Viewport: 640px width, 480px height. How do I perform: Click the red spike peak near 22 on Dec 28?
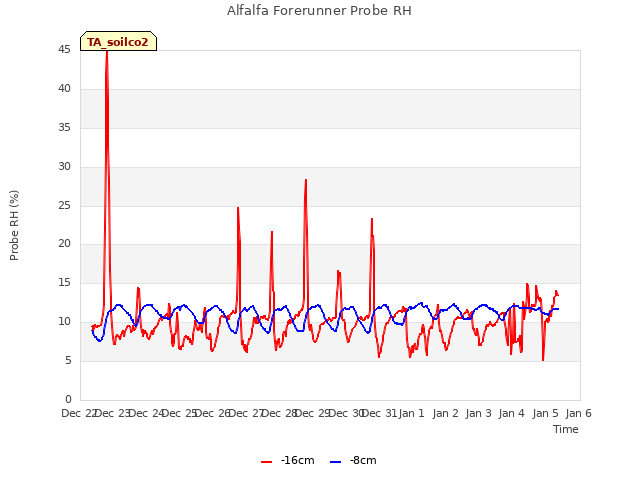(x=272, y=232)
